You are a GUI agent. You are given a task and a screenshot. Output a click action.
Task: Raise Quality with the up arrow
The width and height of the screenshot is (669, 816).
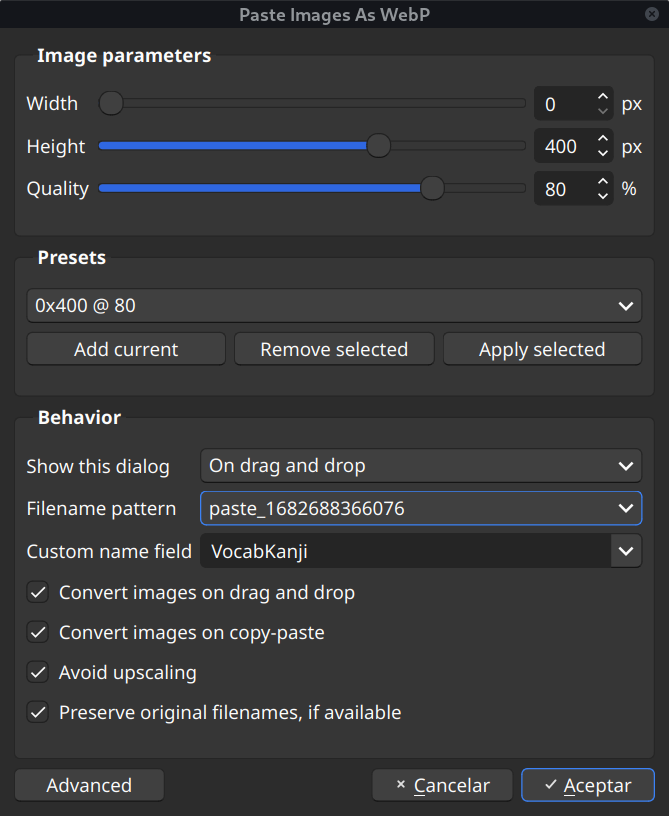(602, 182)
